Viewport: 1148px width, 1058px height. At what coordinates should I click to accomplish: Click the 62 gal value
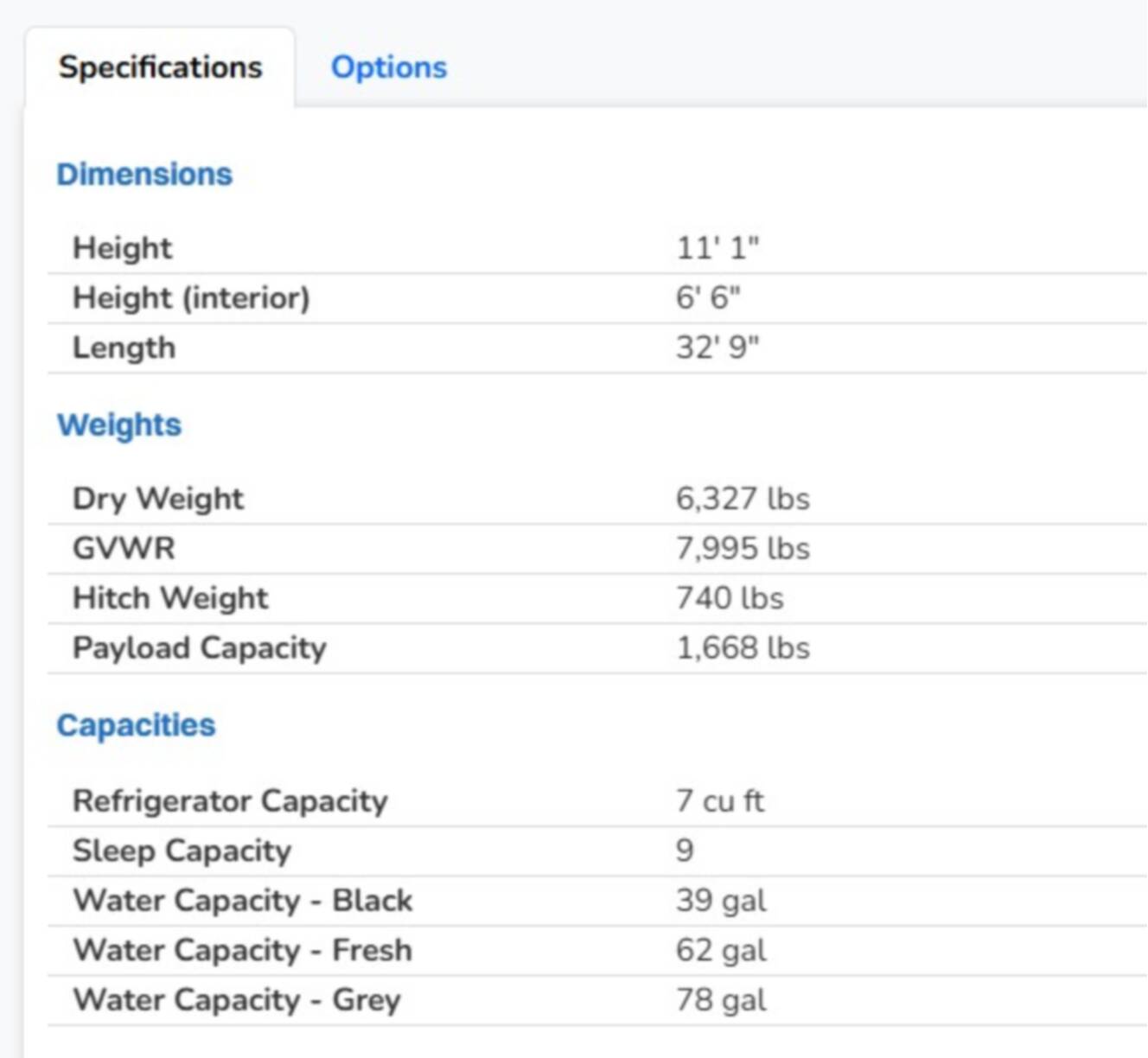coord(721,951)
